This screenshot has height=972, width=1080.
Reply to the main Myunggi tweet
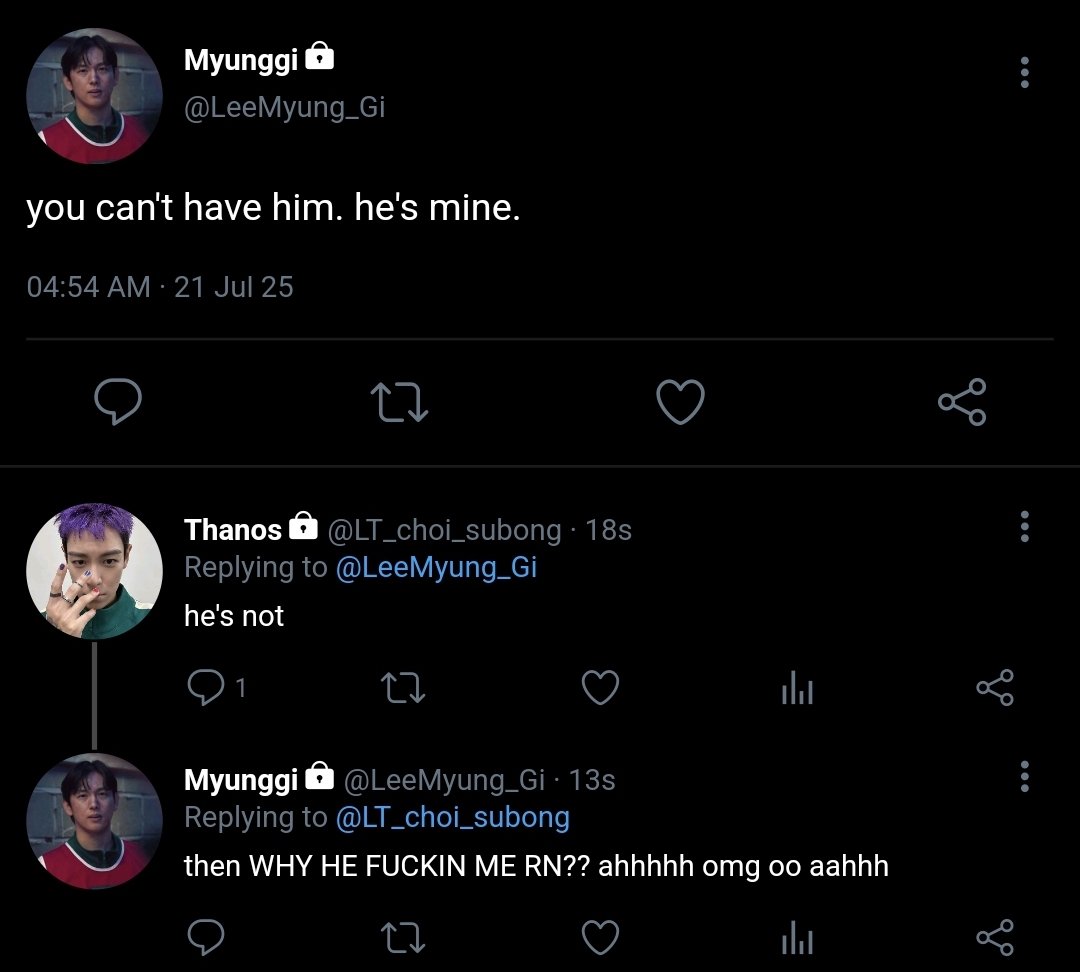coord(118,401)
